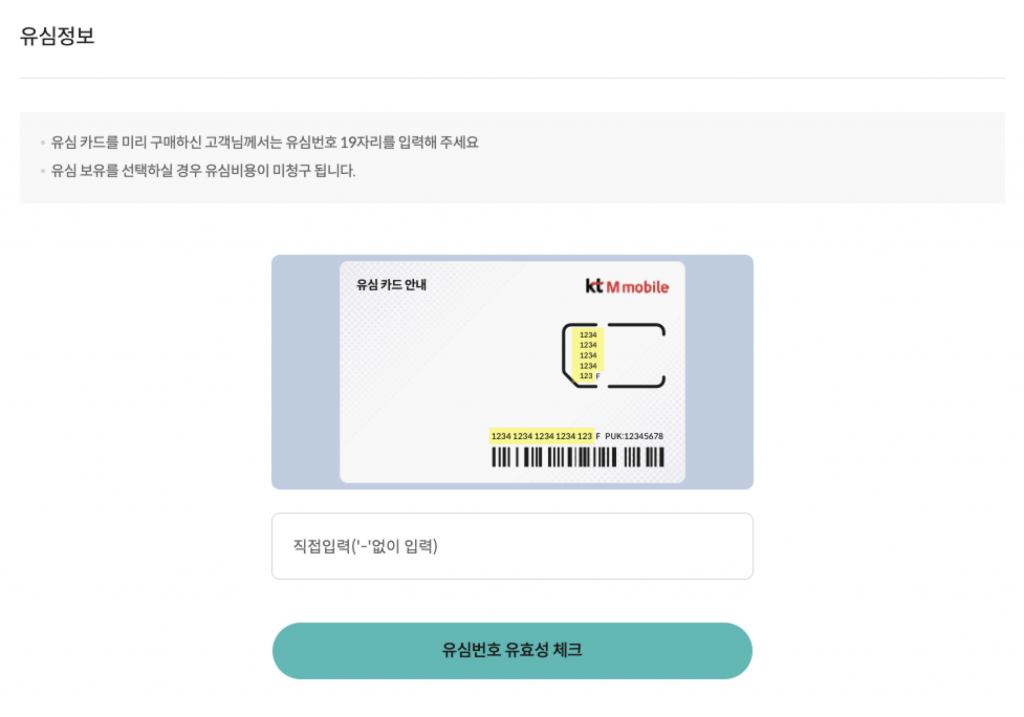Click the black kt letters in the logo
The height and width of the screenshot is (717, 1024).
[594, 286]
